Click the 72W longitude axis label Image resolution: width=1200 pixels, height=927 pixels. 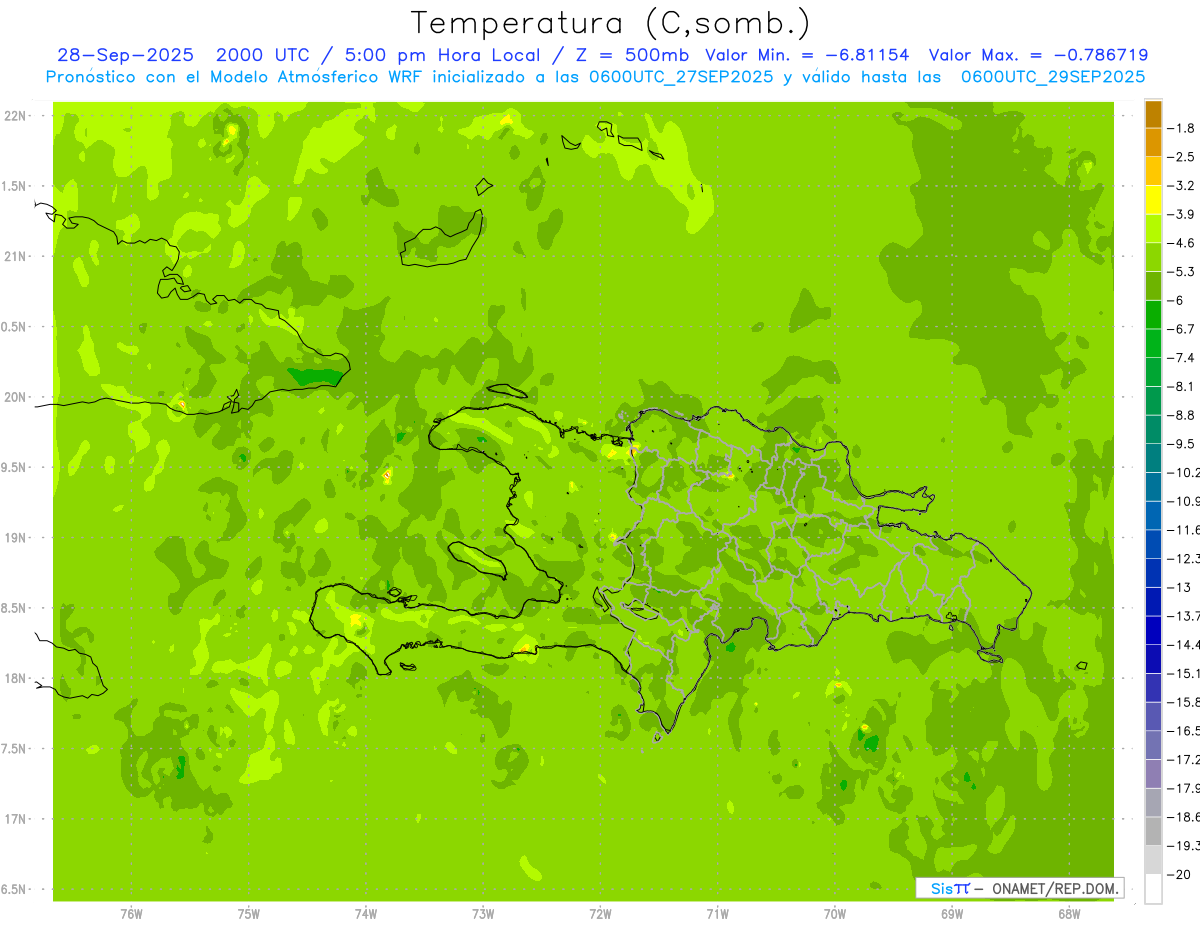pos(600,914)
